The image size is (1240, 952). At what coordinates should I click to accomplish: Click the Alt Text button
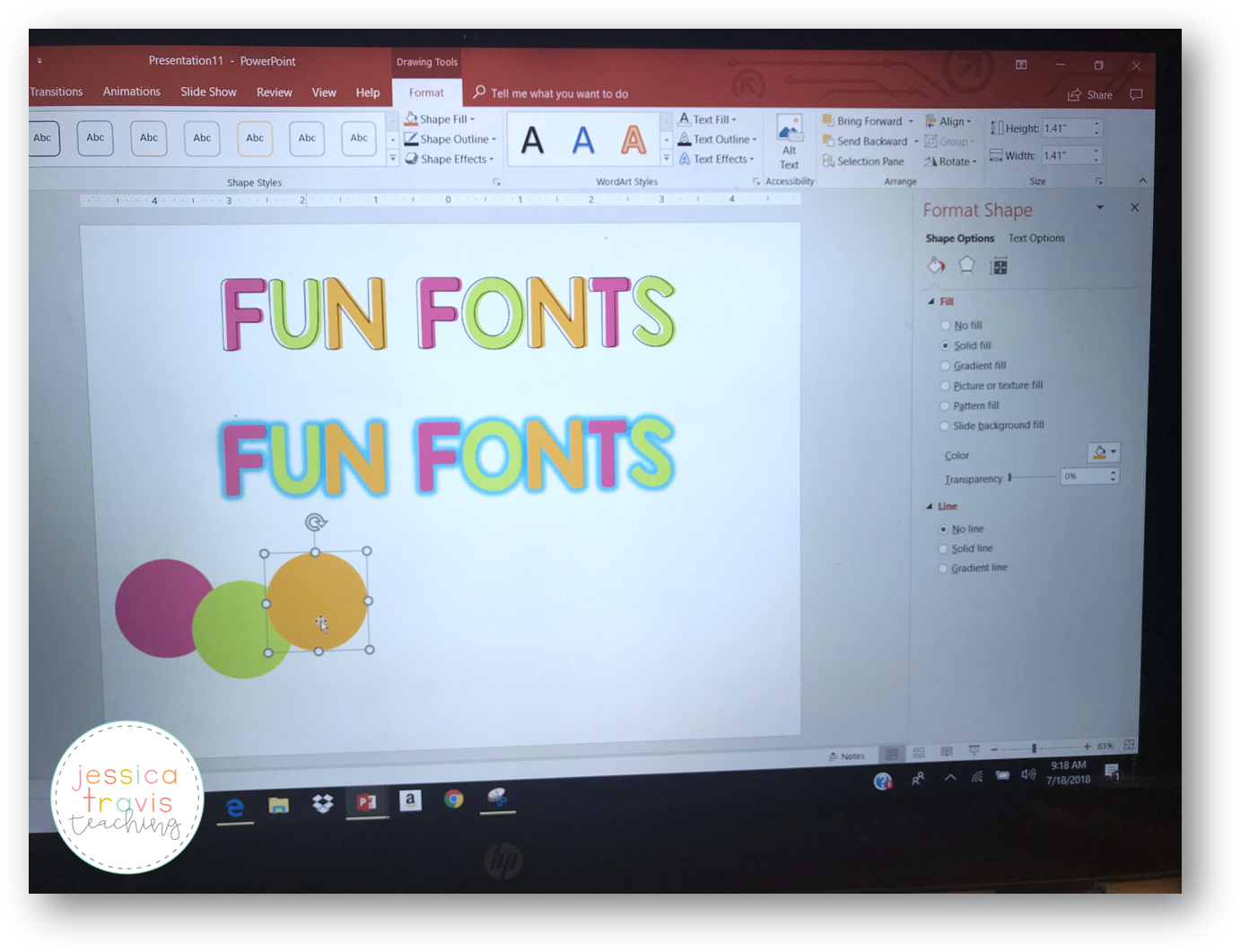pyautogui.click(x=790, y=143)
